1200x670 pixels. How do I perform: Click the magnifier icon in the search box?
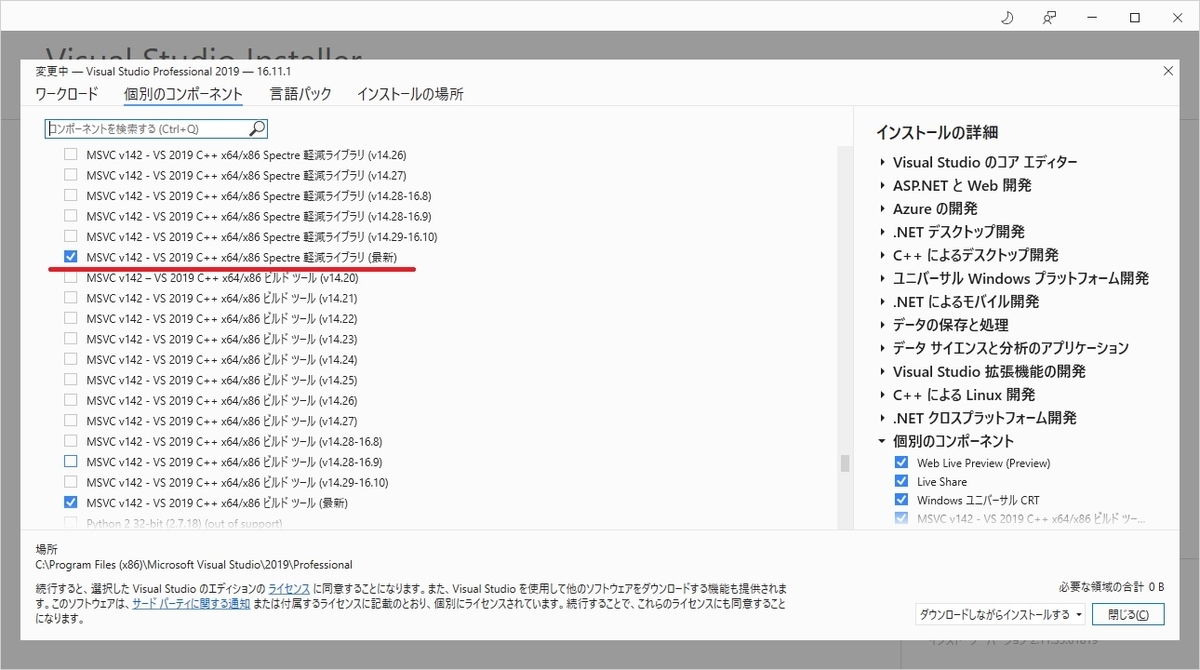tap(257, 129)
